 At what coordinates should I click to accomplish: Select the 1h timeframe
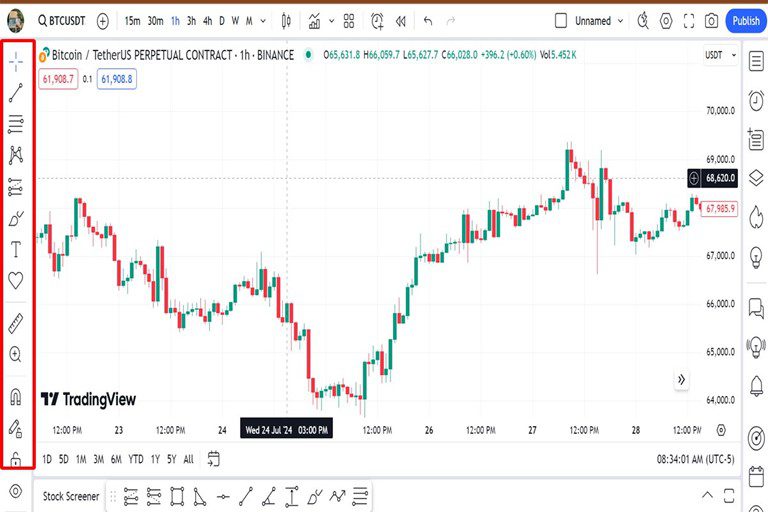click(x=175, y=21)
